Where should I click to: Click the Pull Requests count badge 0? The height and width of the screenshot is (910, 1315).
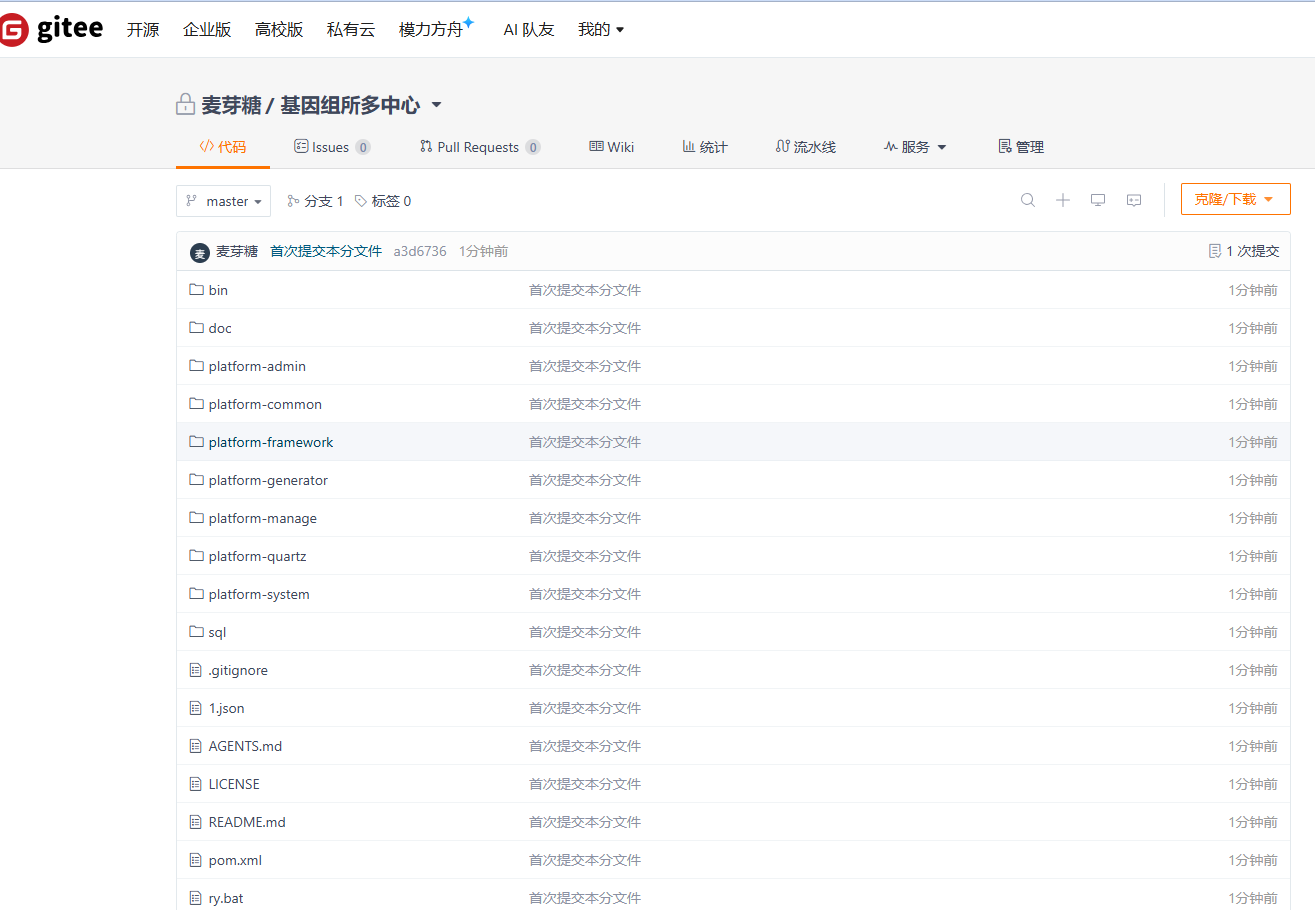(533, 147)
